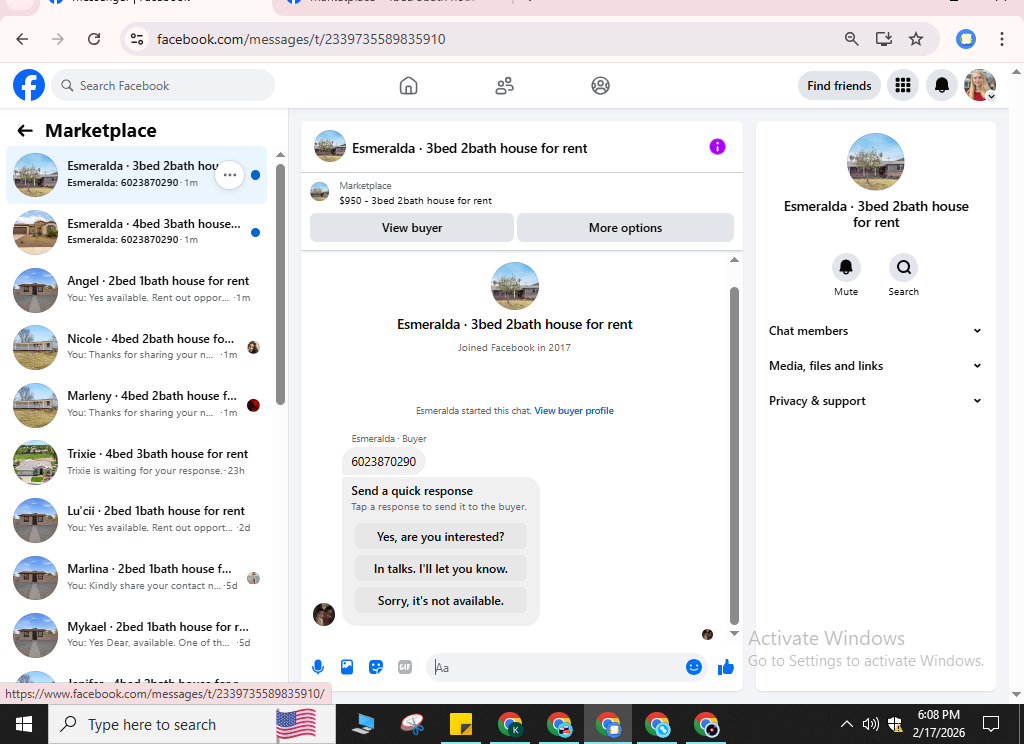
Task: Choose a GIF with the GIF icon
Action: pos(405,667)
